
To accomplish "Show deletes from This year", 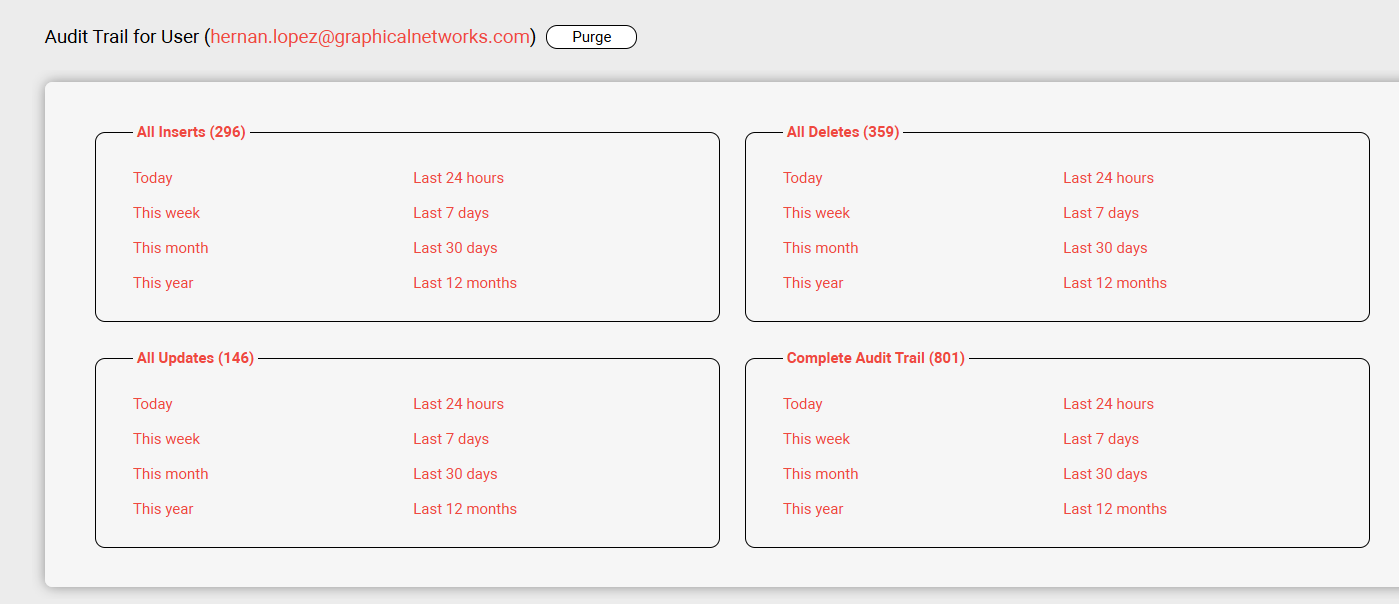I will pyautogui.click(x=813, y=283).
